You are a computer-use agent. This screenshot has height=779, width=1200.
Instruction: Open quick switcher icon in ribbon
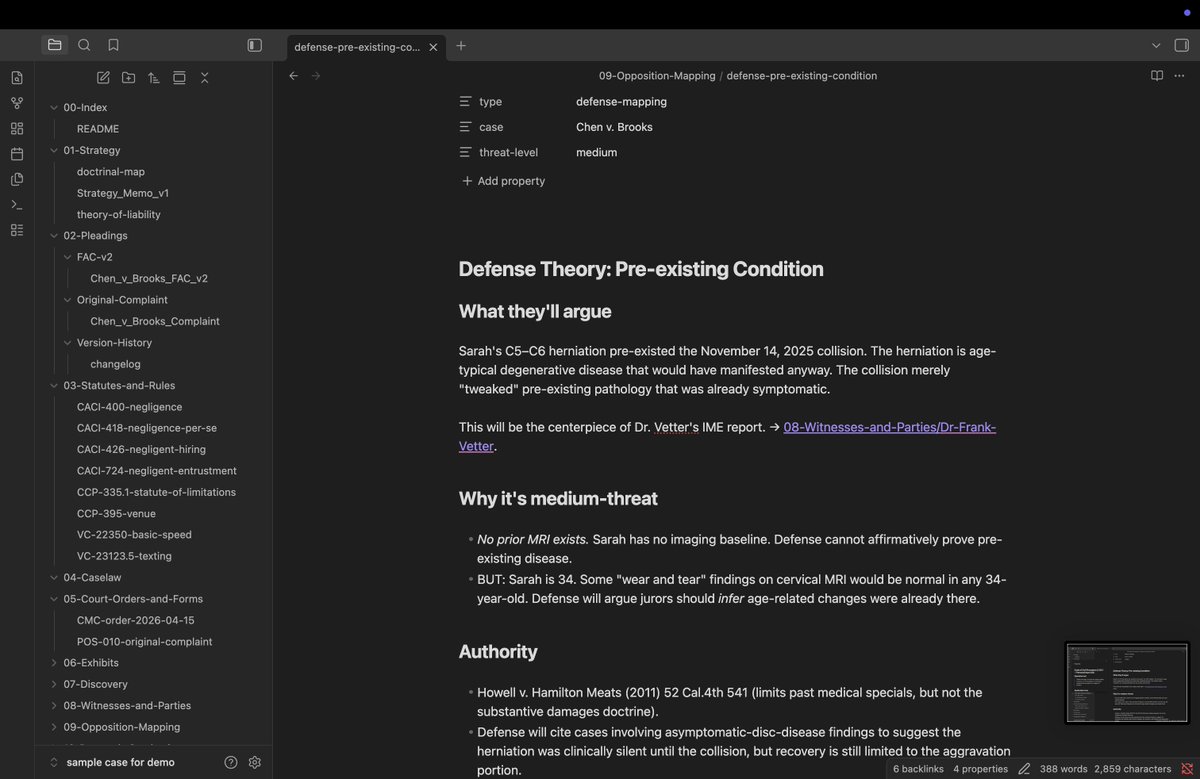click(16, 77)
